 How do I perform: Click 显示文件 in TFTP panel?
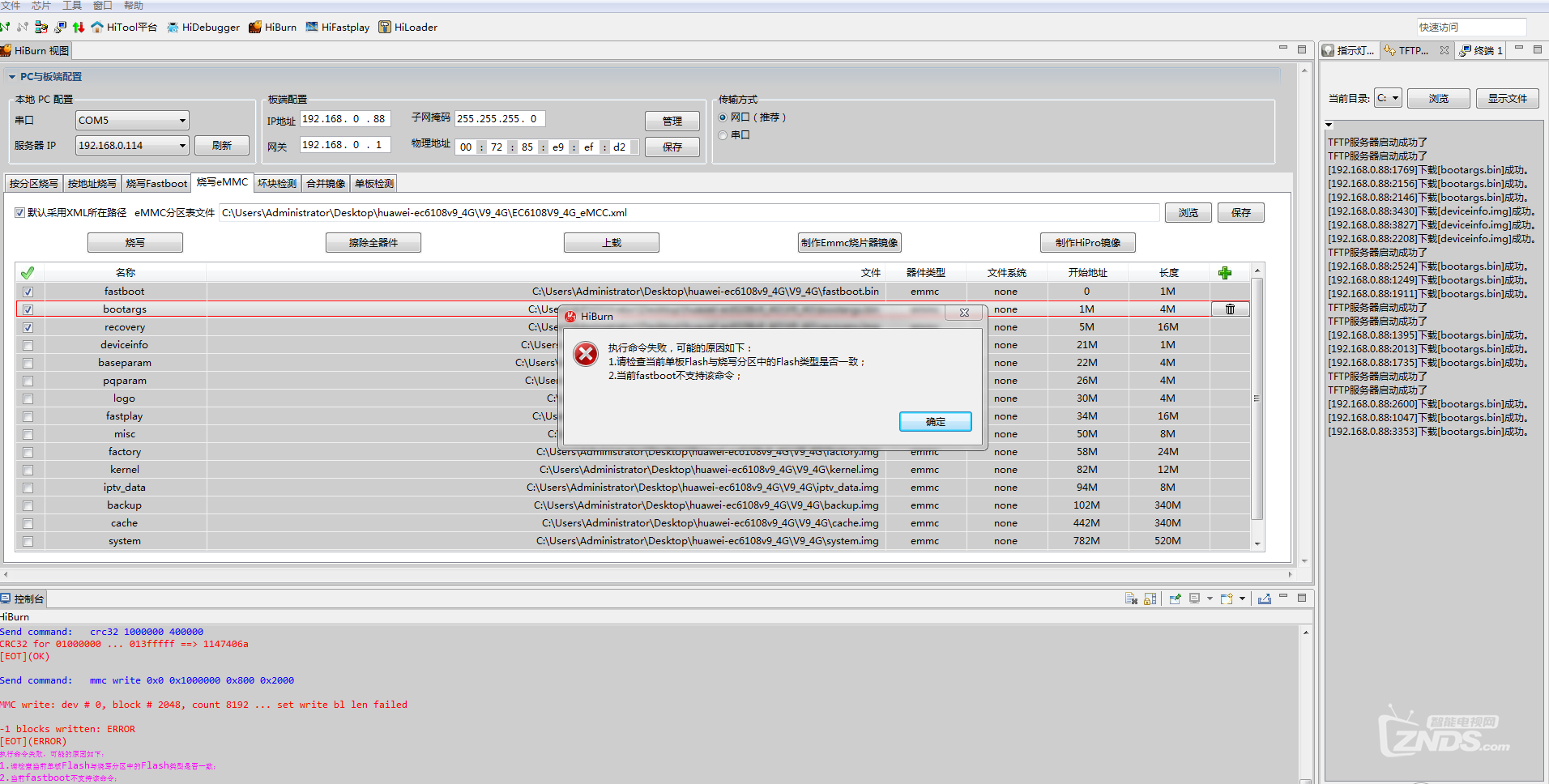(1508, 98)
